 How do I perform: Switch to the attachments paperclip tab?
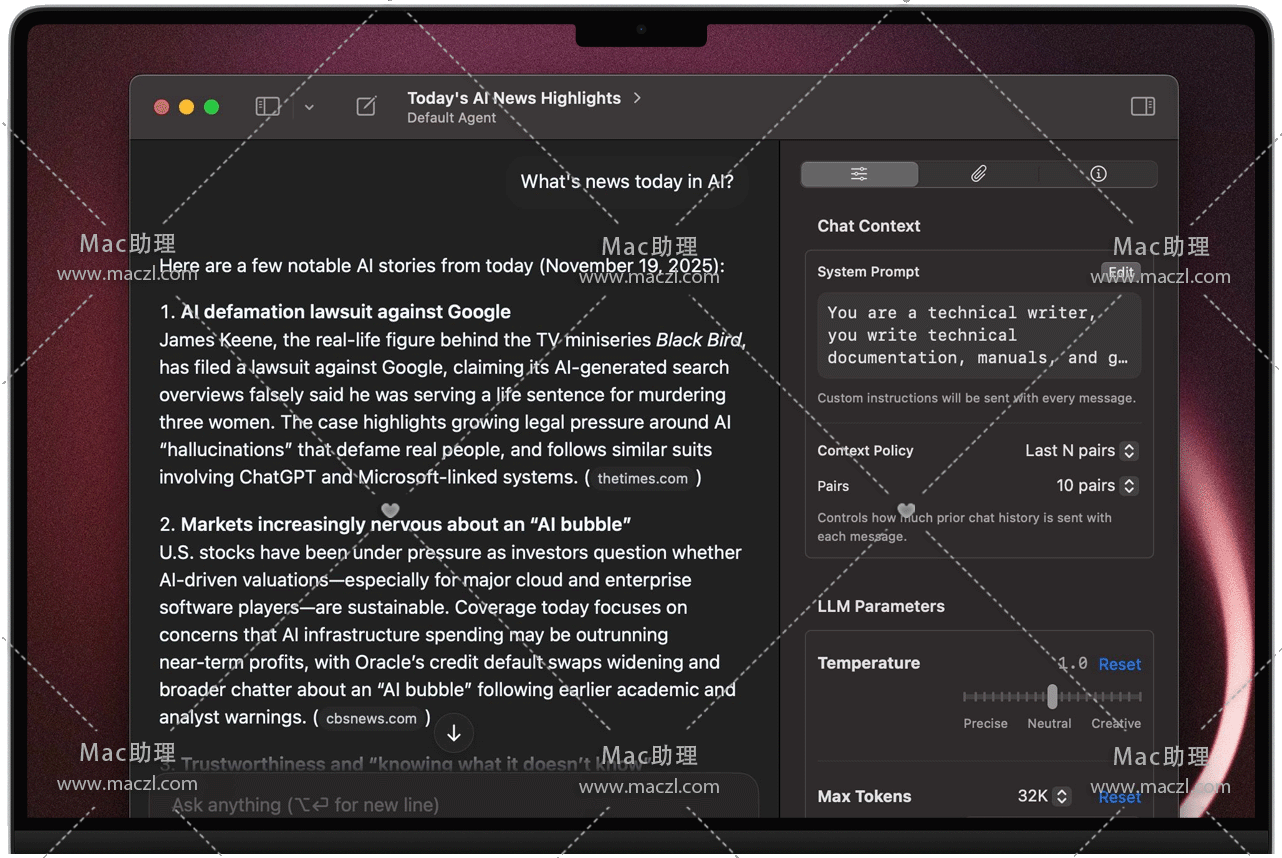978,174
